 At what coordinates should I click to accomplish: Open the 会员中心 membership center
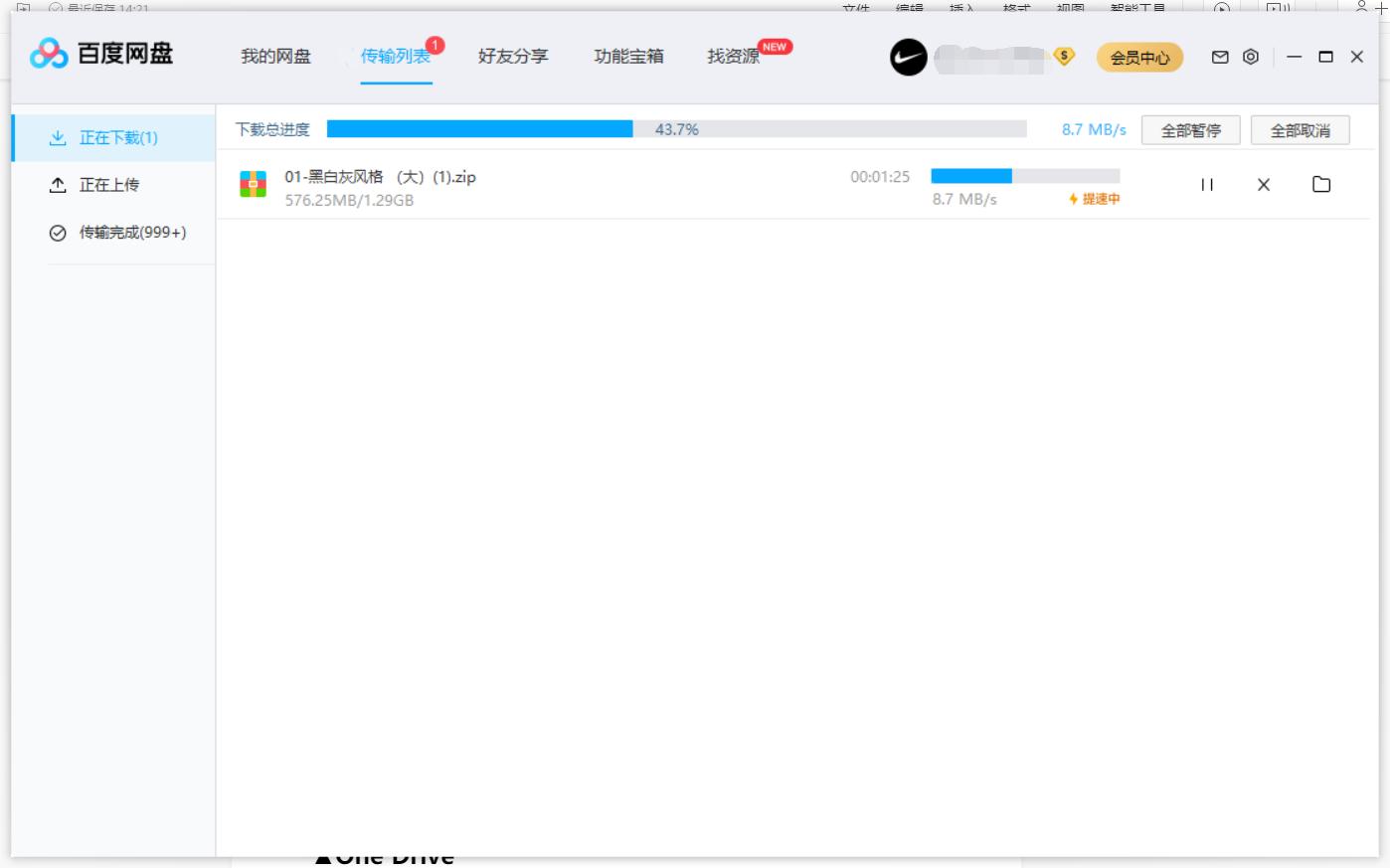pyautogui.click(x=1139, y=58)
